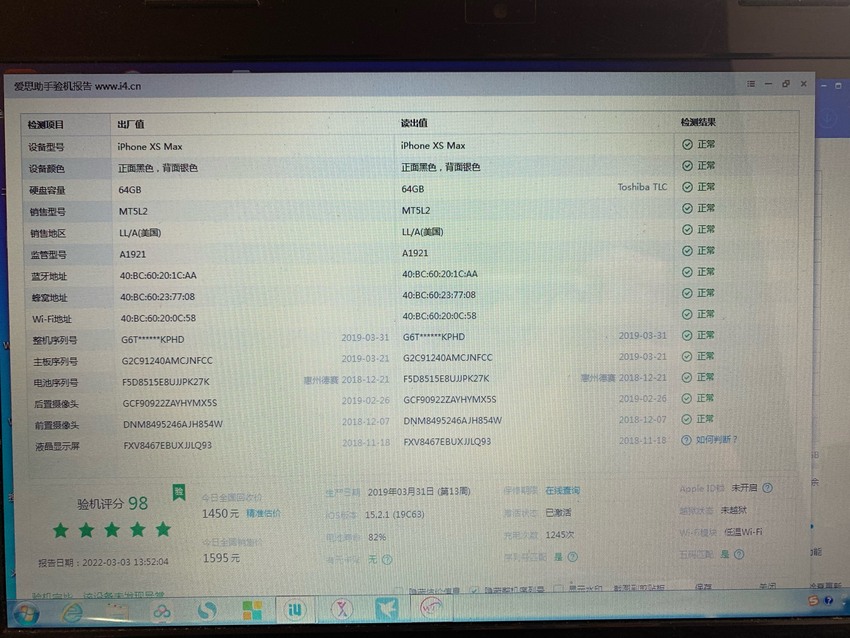Click the help icon next to 五码匹配

coord(739,554)
